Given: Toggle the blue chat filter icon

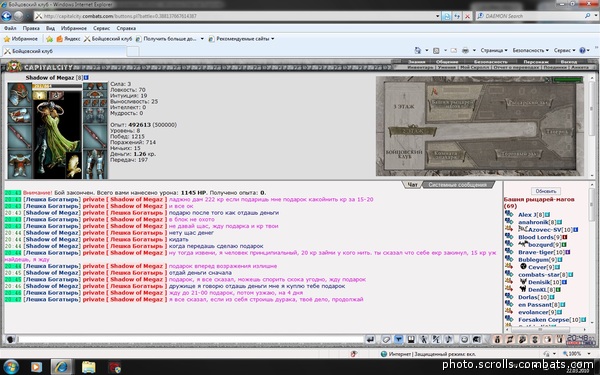Looking at the screenshot, I should pos(399,339).
